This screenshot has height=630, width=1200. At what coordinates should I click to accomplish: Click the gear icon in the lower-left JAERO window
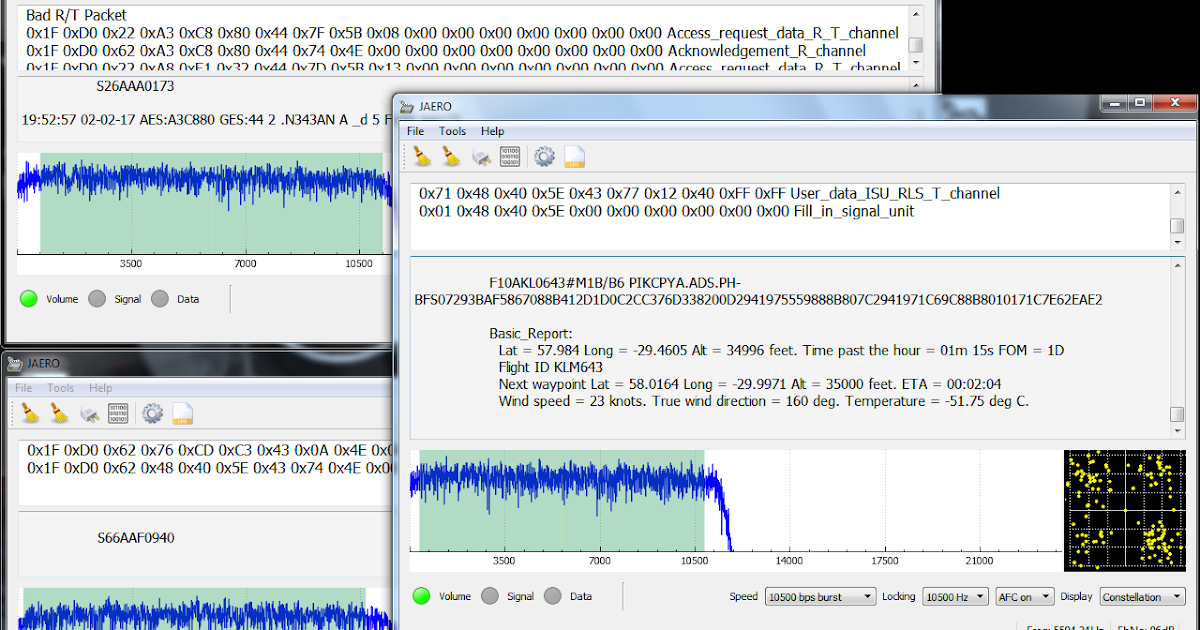[151, 414]
